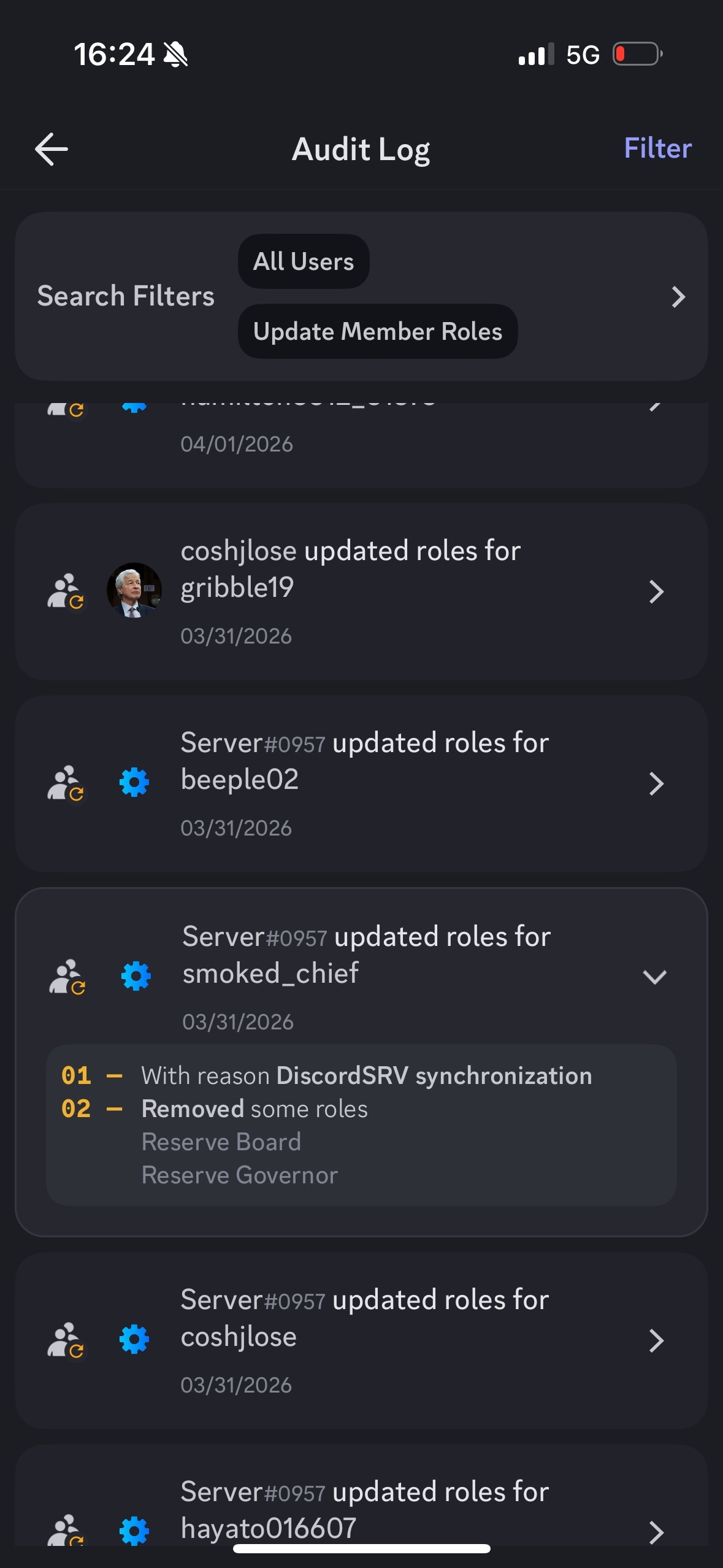
Task: Tap the member-update icon on gribble19 row
Action: coord(66,591)
